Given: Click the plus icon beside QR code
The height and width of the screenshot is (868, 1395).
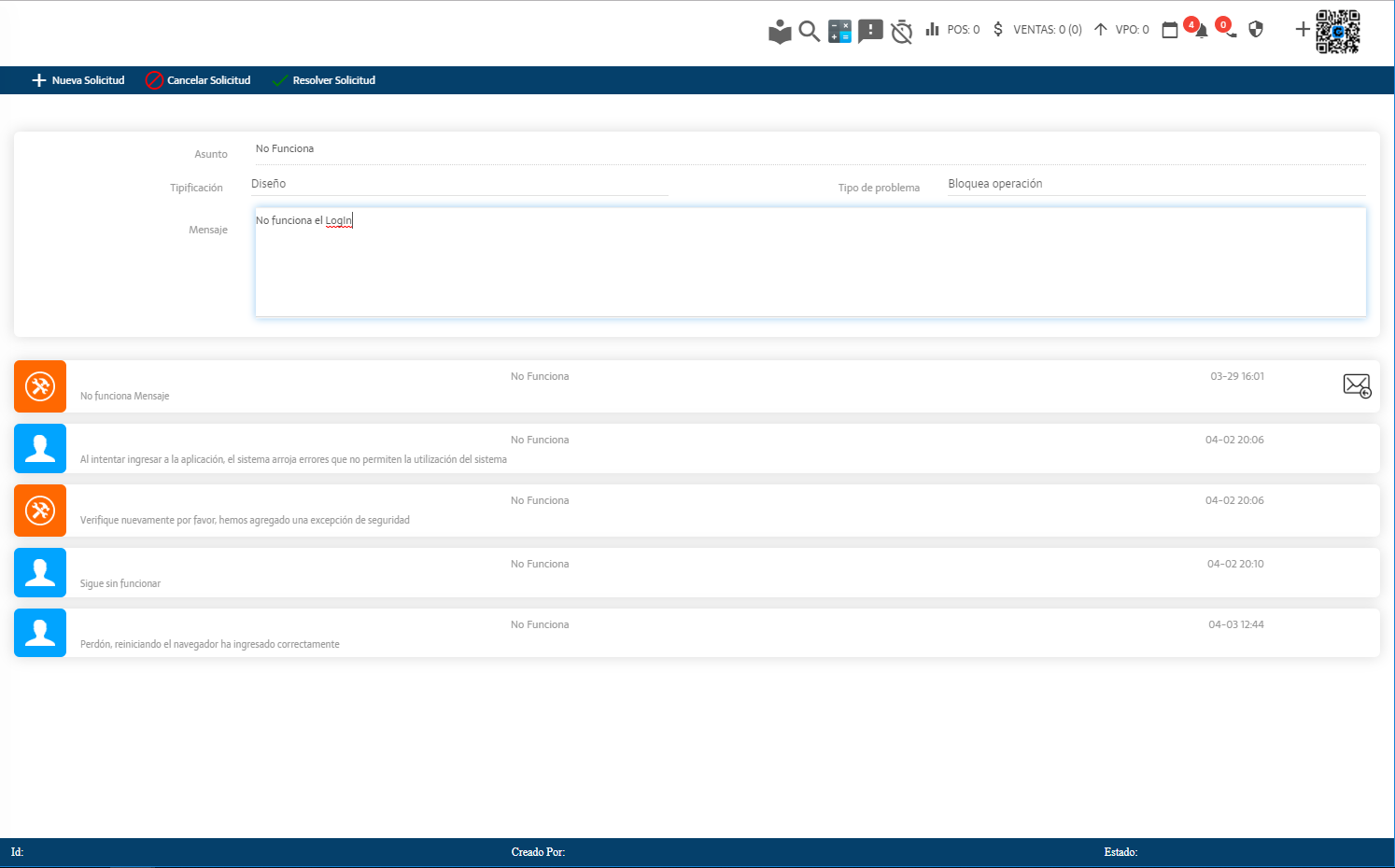Looking at the screenshot, I should (x=1303, y=30).
